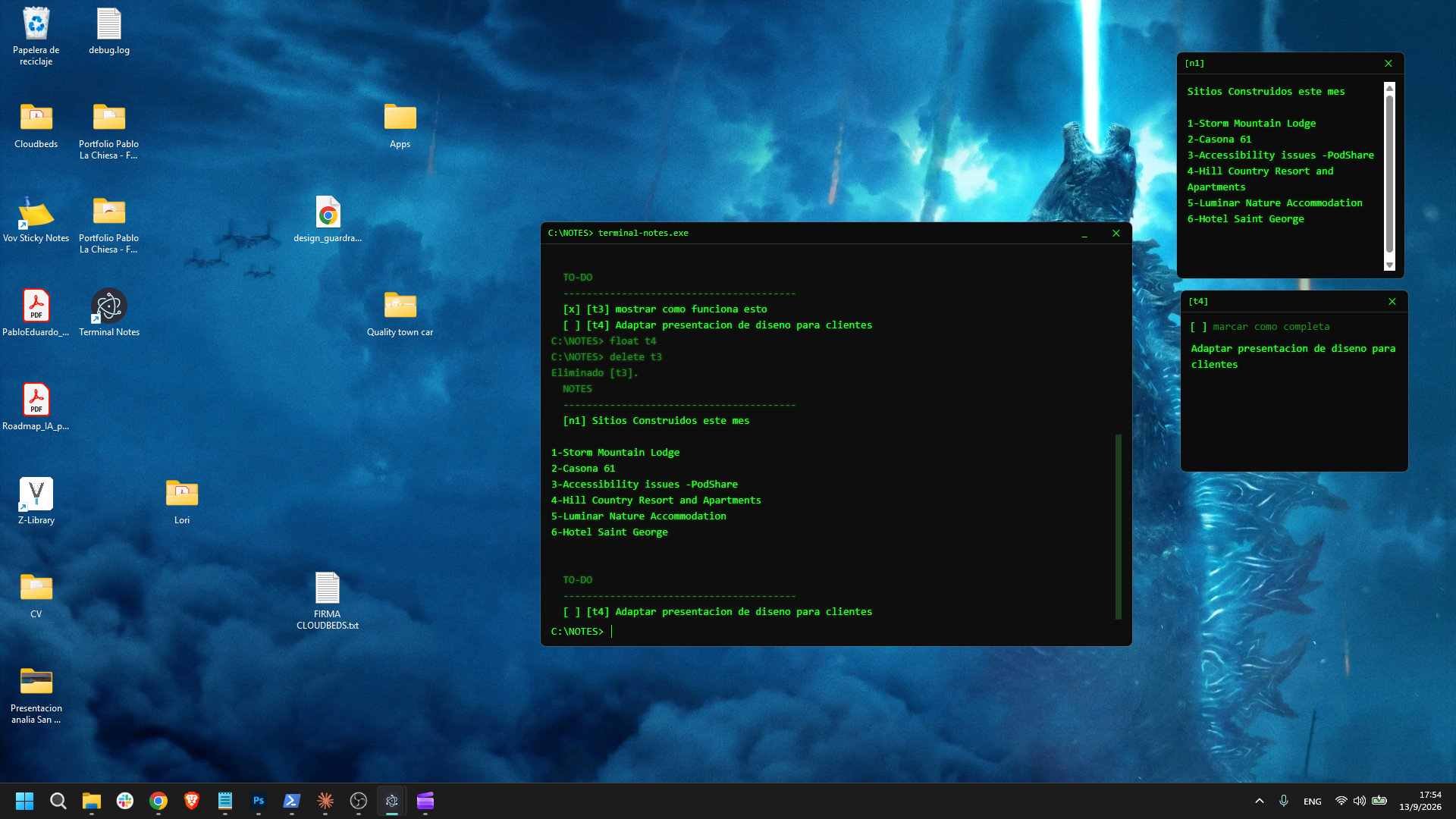The height and width of the screenshot is (819, 1456).
Task: Open Claude app from the taskbar
Action: (x=325, y=801)
